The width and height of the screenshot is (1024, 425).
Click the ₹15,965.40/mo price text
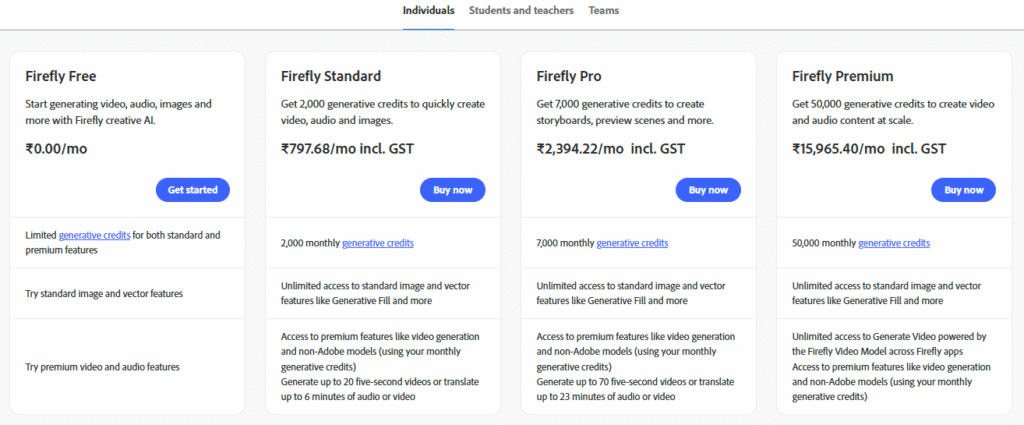(838, 149)
